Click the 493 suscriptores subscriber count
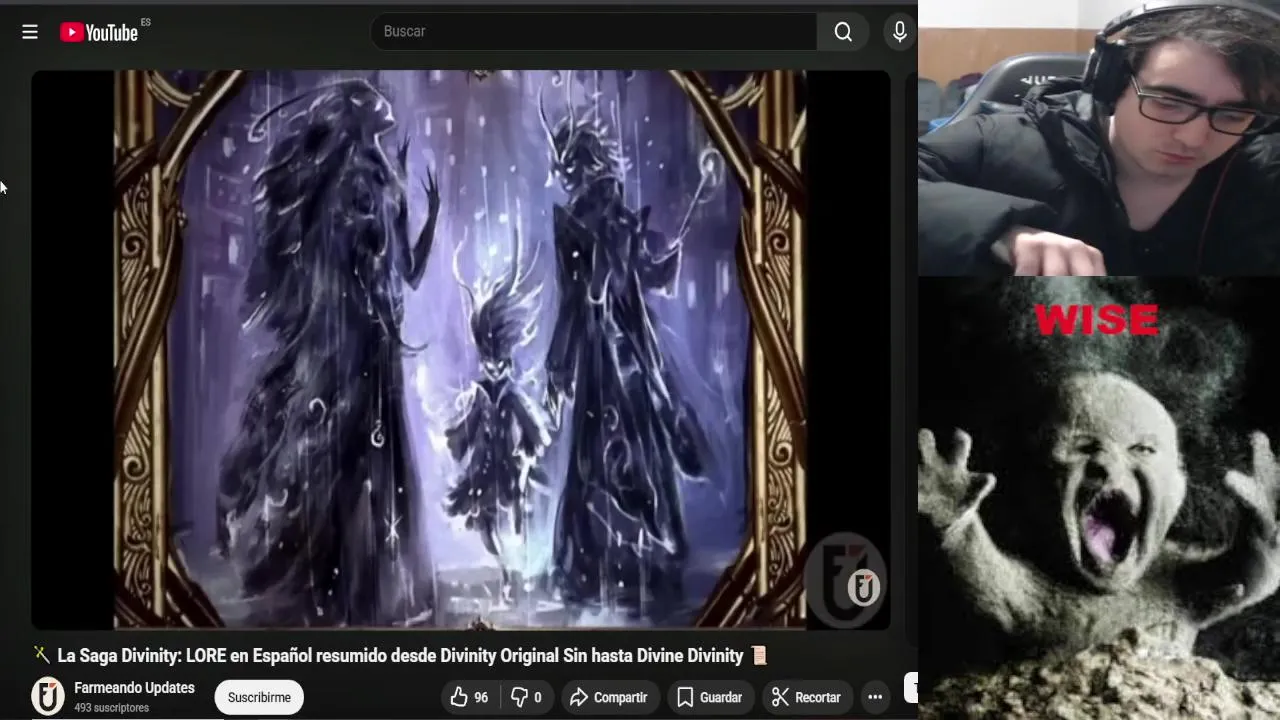 coord(111,708)
